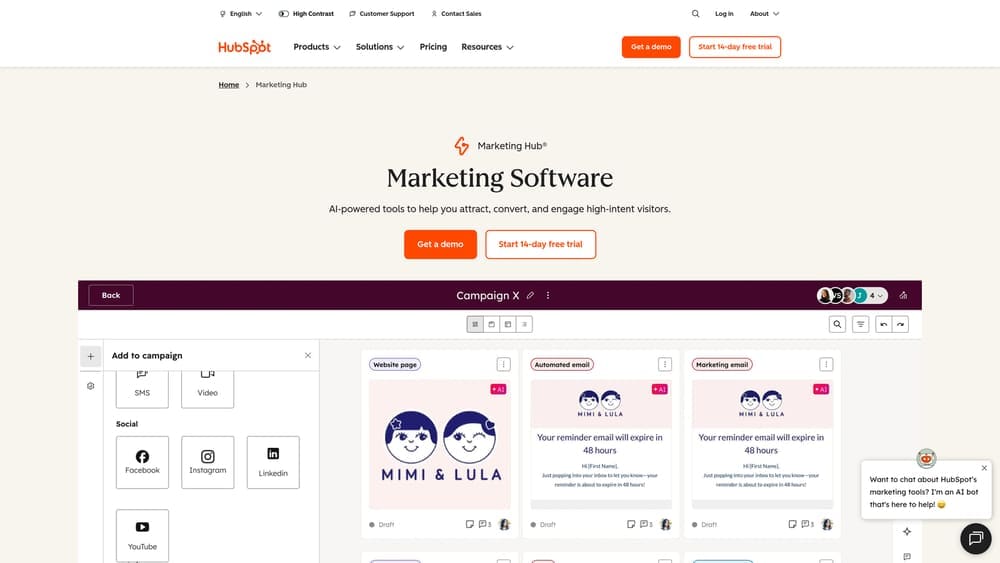Open the site search magnifier icon
This screenshot has height=563, width=1000.
695,13
